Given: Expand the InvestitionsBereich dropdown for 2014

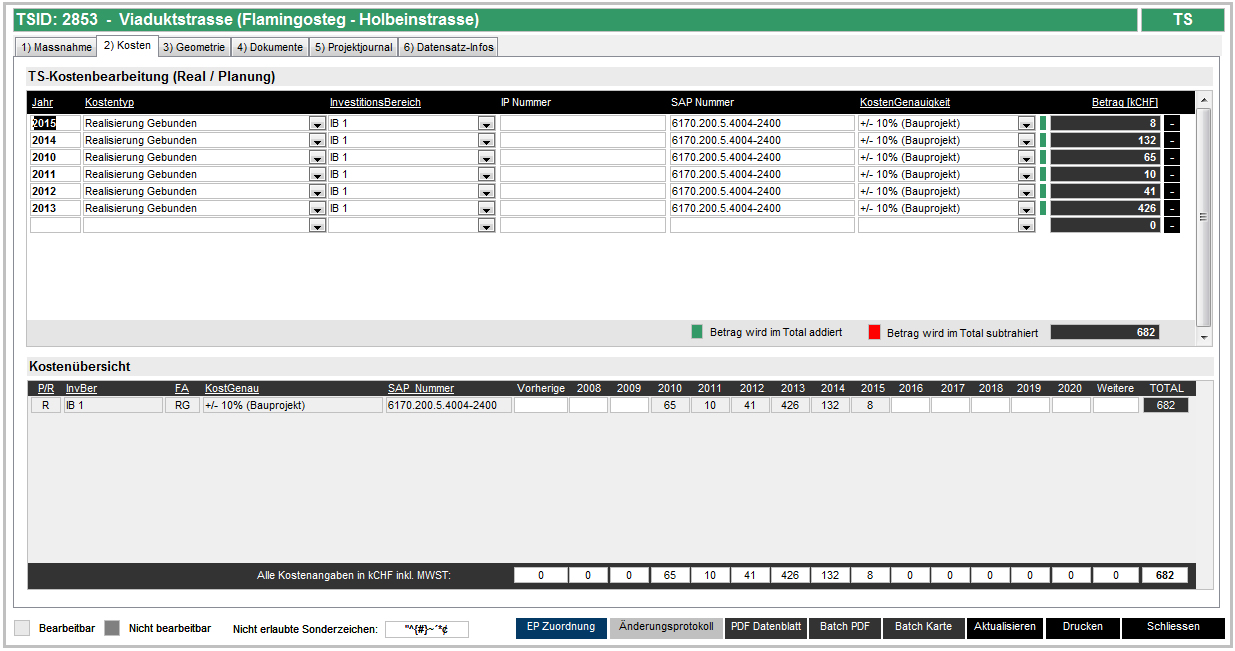Looking at the screenshot, I should pyautogui.click(x=486, y=141).
